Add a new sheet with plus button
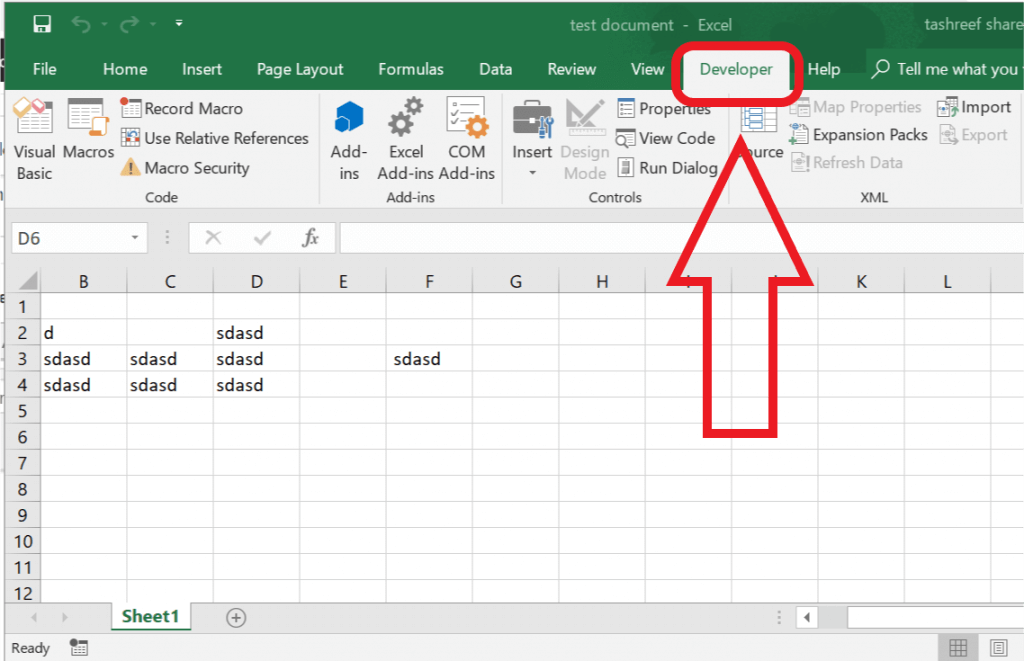Screen dimensions: 1024x661 point(236,617)
